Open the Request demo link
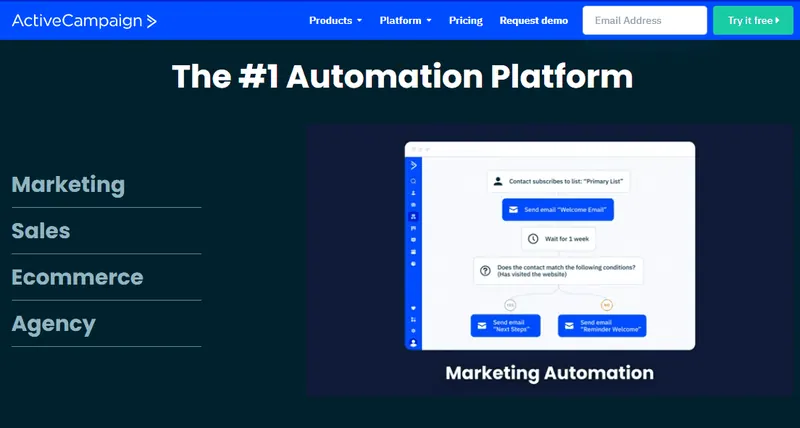This screenshot has width=800, height=428. pyautogui.click(x=534, y=20)
